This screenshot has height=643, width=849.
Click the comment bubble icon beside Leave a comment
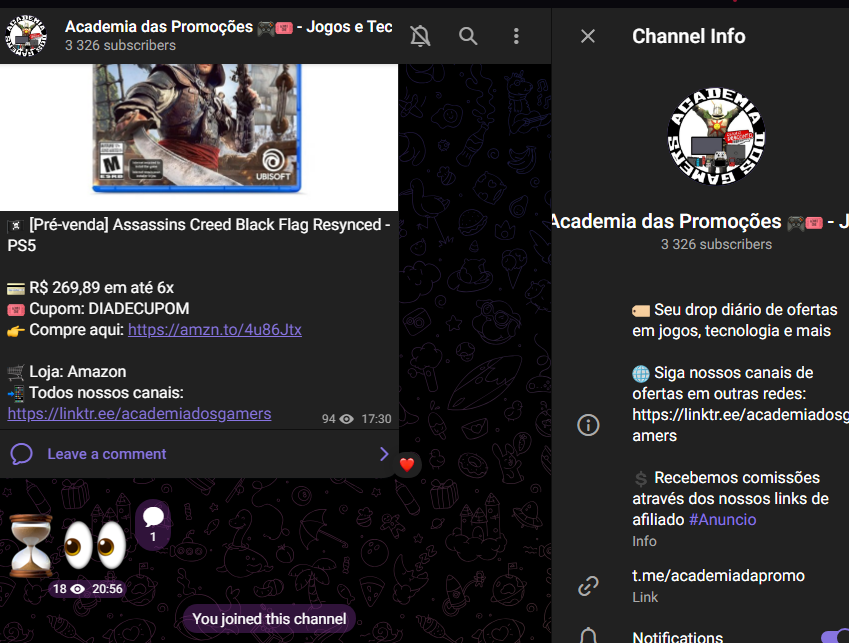click(x=22, y=454)
